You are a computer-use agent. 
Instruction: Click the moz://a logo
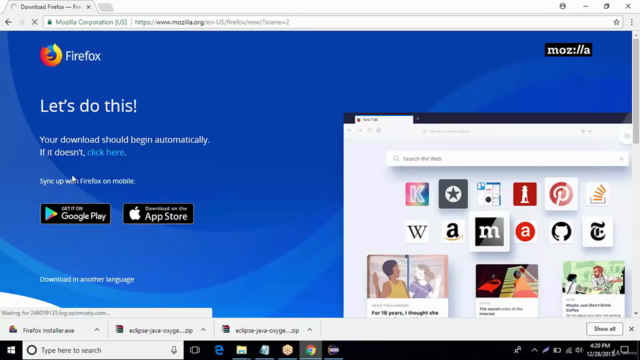568,50
